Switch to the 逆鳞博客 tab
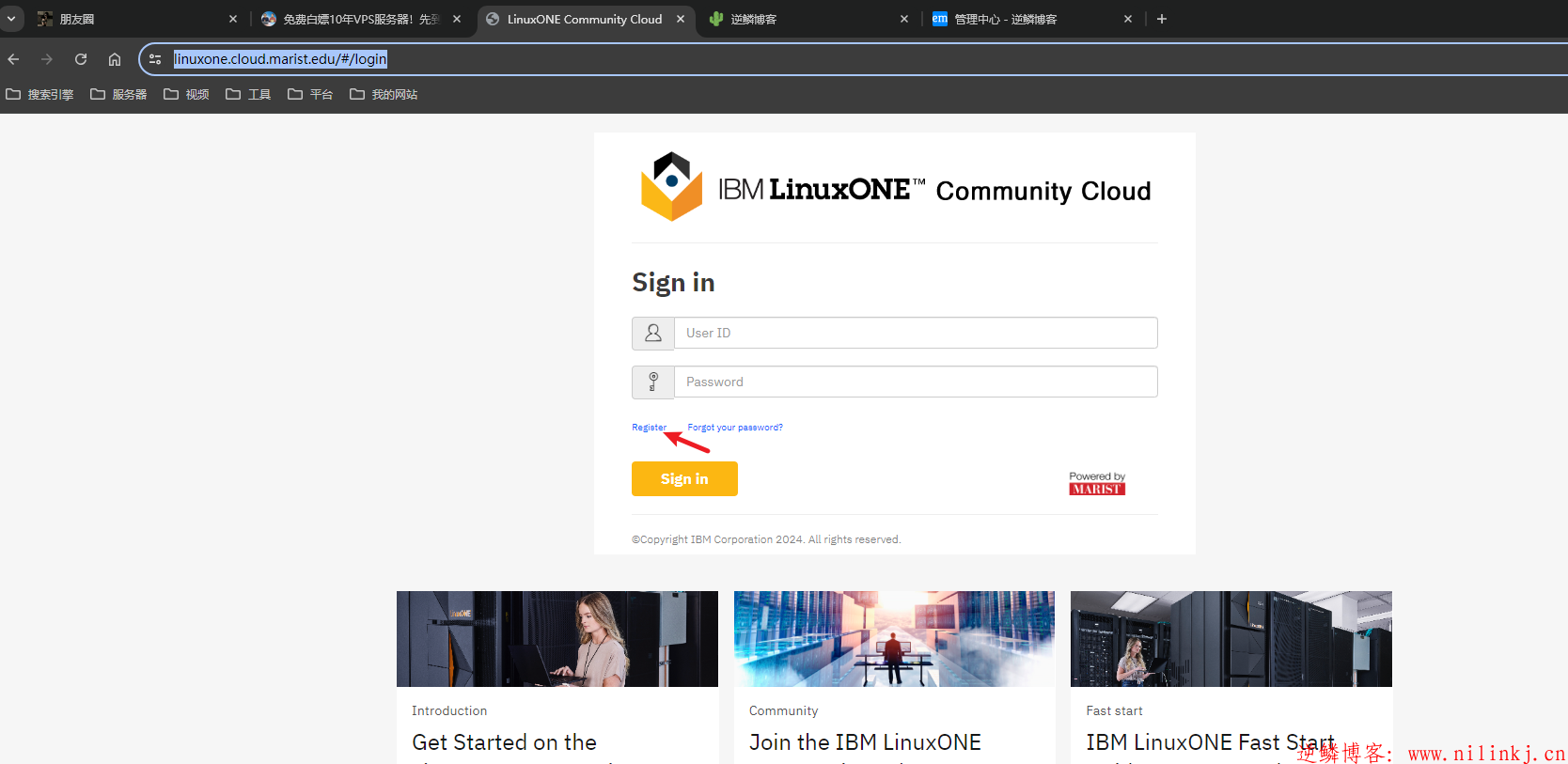The height and width of the screenshot is (764, 1568). (808, 19)
